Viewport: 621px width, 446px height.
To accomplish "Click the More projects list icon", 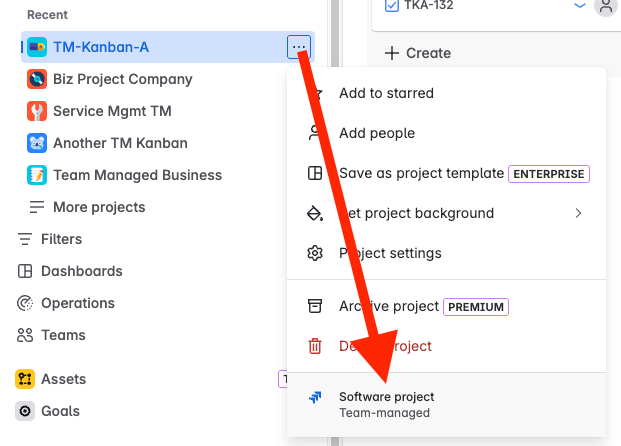I will (37, 207).
